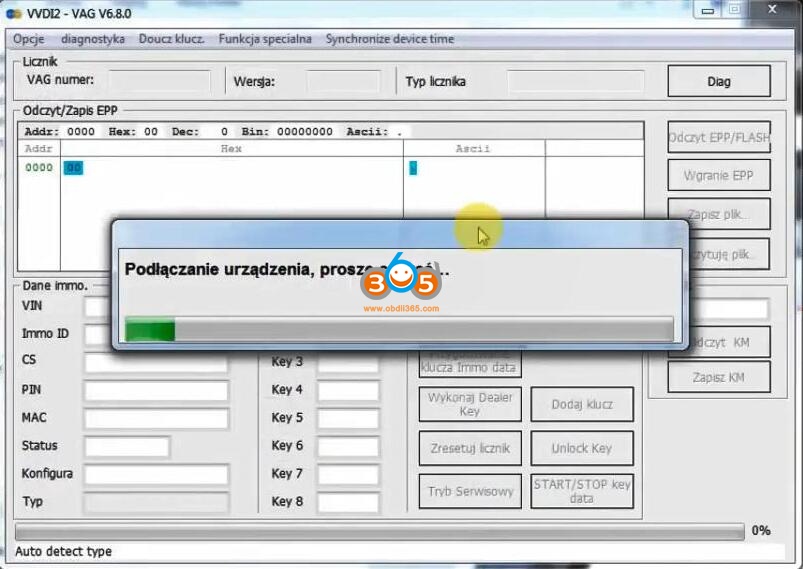The width and height of the screenshot is (803, 569).
Task: Click the Wersja input field
Action: point(343,81)
